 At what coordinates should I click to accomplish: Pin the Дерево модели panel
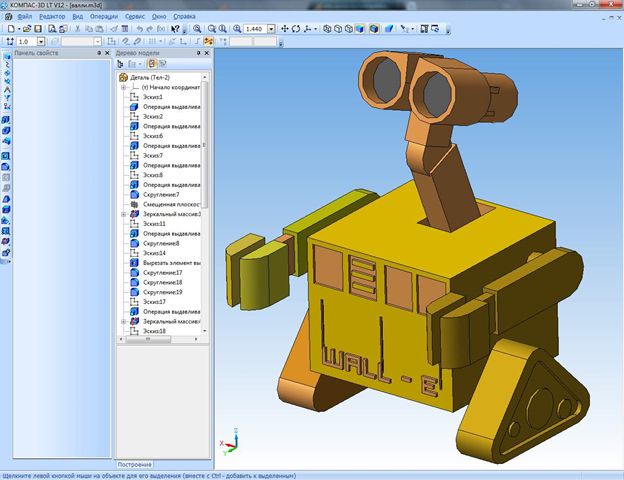click(198, 53)
